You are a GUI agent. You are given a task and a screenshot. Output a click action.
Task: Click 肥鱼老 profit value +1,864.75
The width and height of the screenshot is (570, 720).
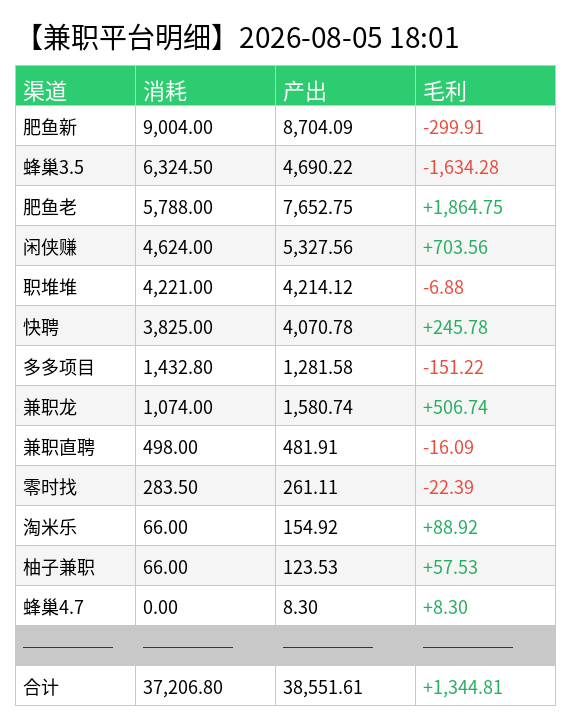point(463,207)
